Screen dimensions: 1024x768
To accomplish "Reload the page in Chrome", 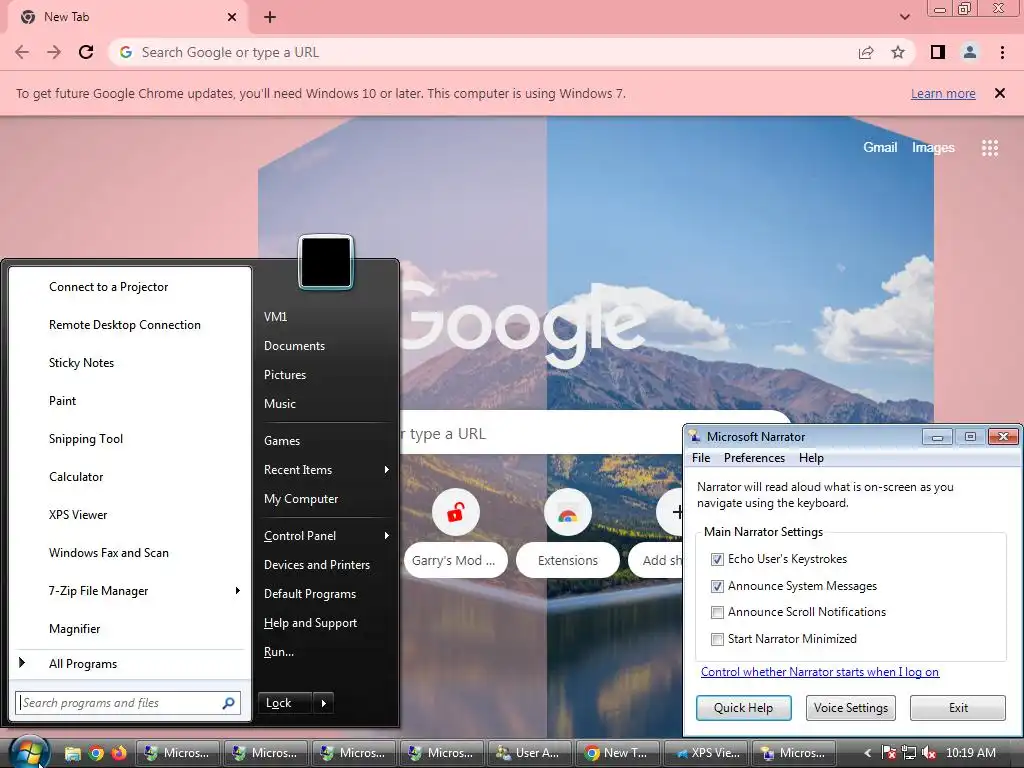I will coord(86,52).
